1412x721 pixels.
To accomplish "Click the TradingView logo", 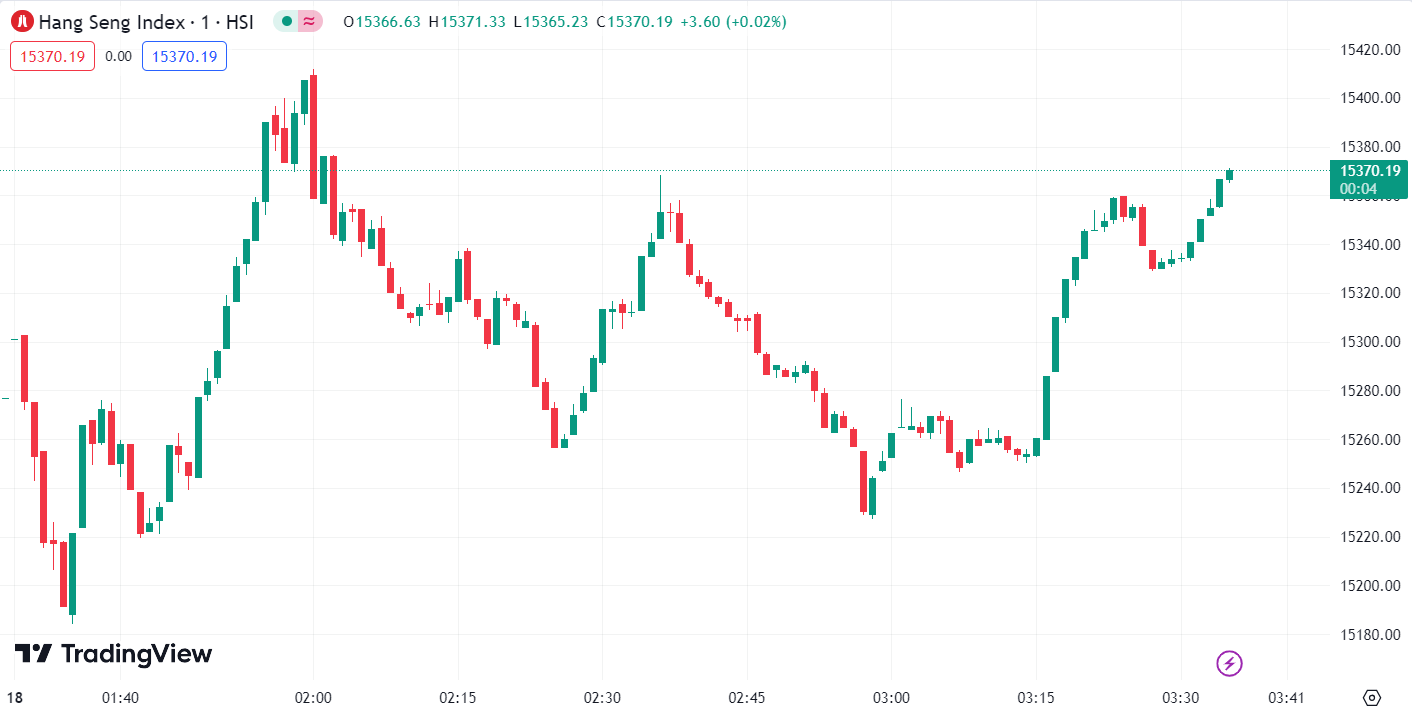I will point(113,654).
